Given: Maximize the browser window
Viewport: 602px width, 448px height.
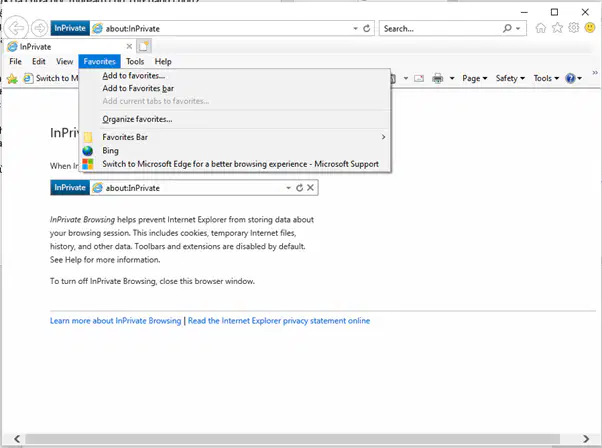Looking at the screenshot, I should 554,12.
